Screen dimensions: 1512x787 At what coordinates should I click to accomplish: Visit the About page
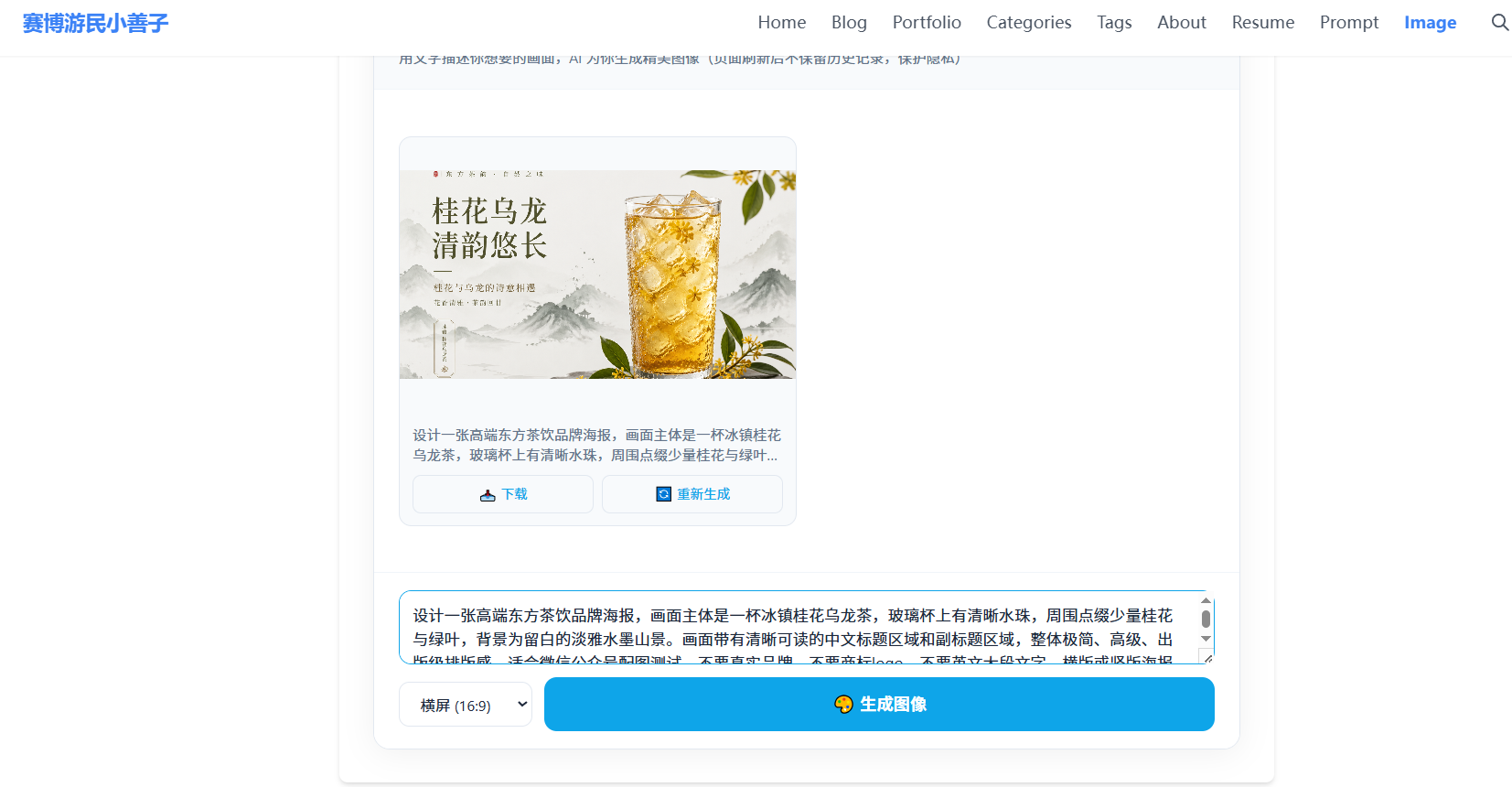point(1181,23)
